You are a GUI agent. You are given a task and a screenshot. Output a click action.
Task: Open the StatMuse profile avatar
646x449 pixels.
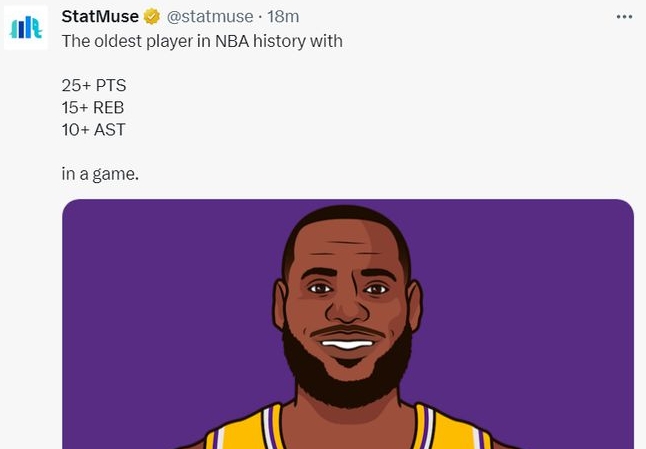coord(25,27)
